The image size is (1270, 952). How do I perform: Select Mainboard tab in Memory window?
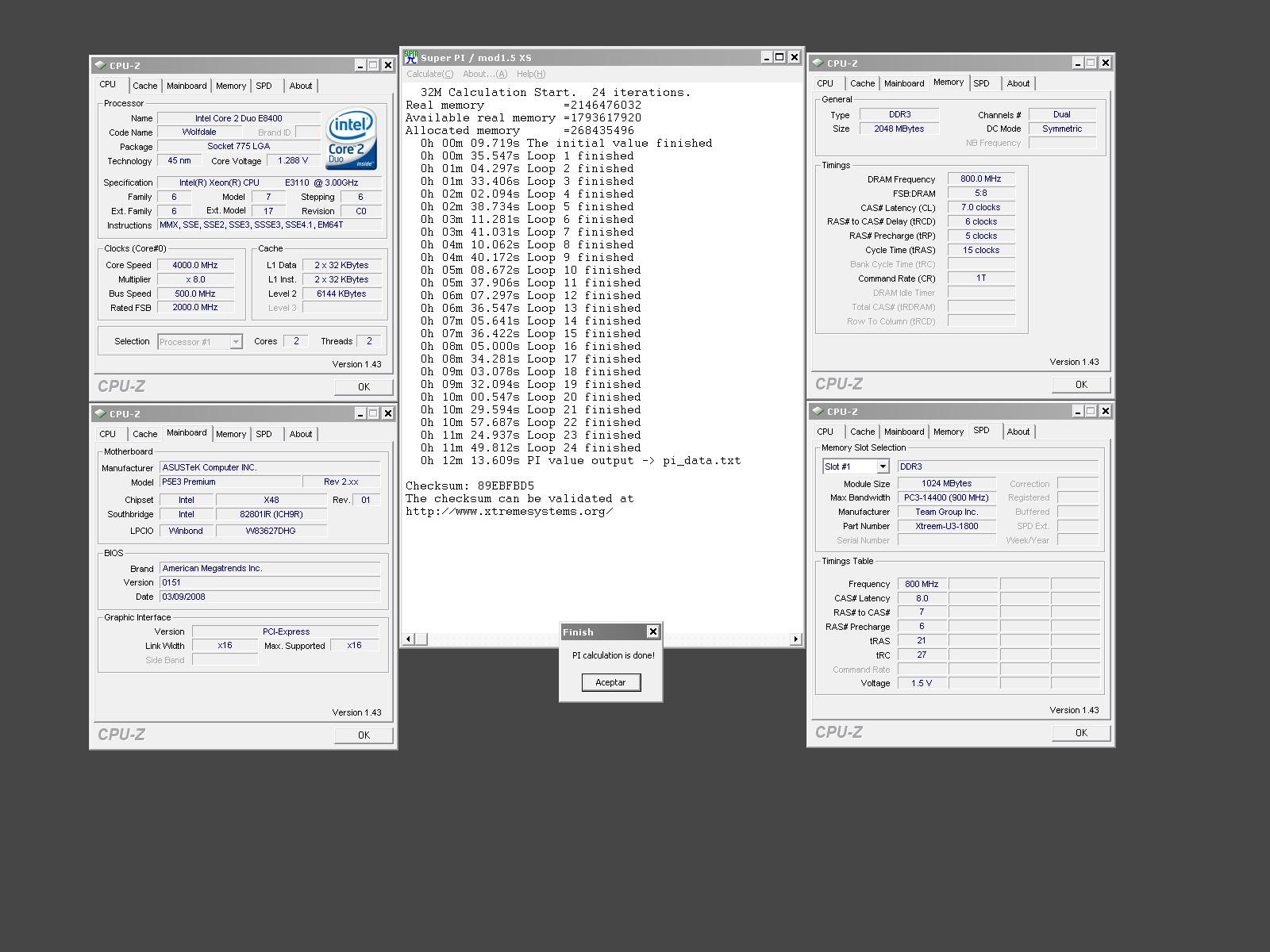904,83
